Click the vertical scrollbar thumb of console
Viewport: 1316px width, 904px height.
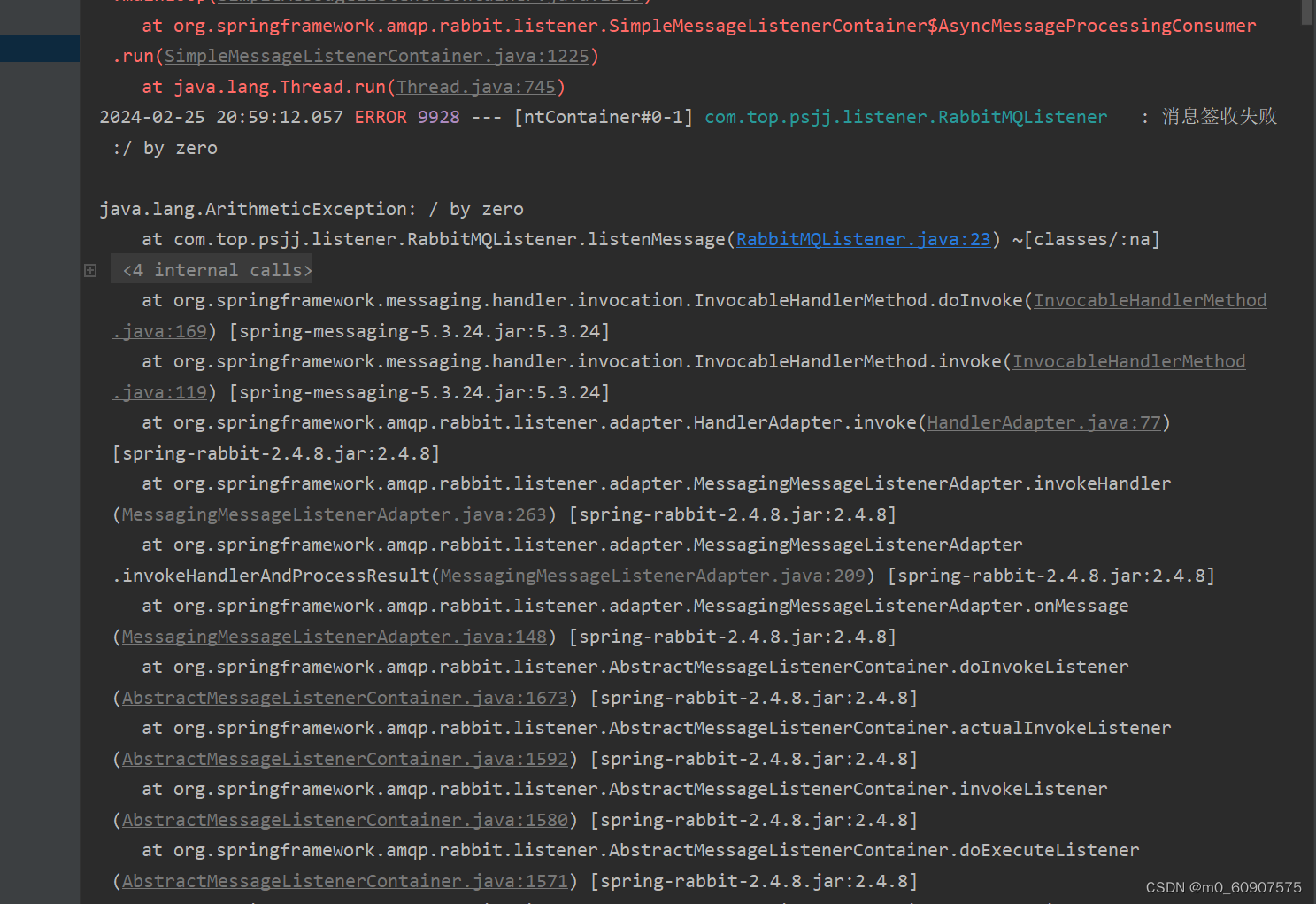click(x=1307, y=12)
